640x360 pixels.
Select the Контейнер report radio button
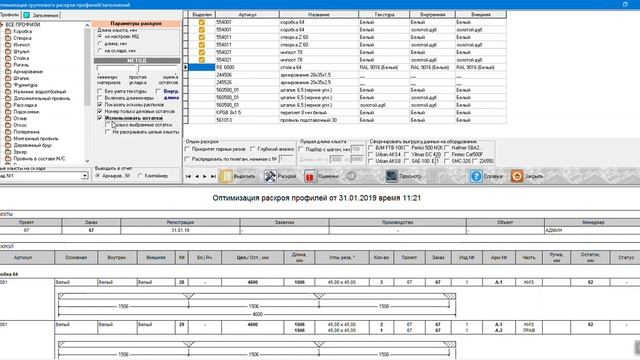pos(140,176)
